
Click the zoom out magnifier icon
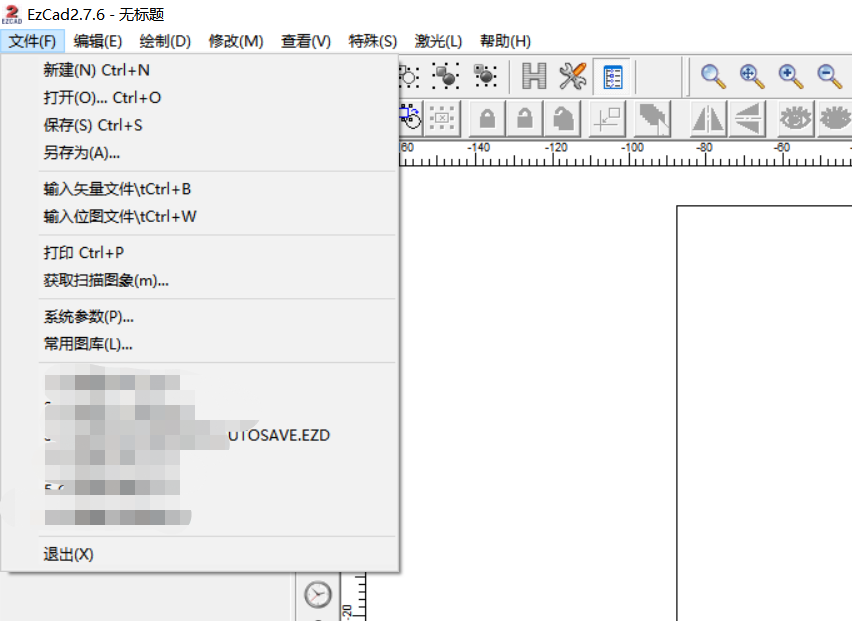[x=829, y=76]
